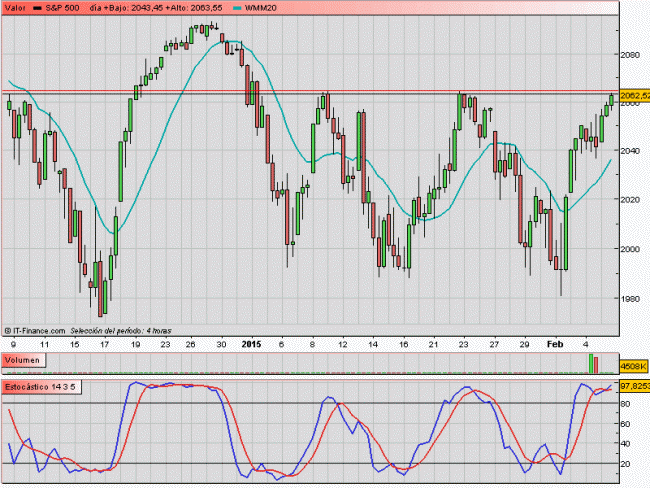This screenshot has width=650, height=488.
Task: Click the 'Valor' header label
Action: pos(15,8)
